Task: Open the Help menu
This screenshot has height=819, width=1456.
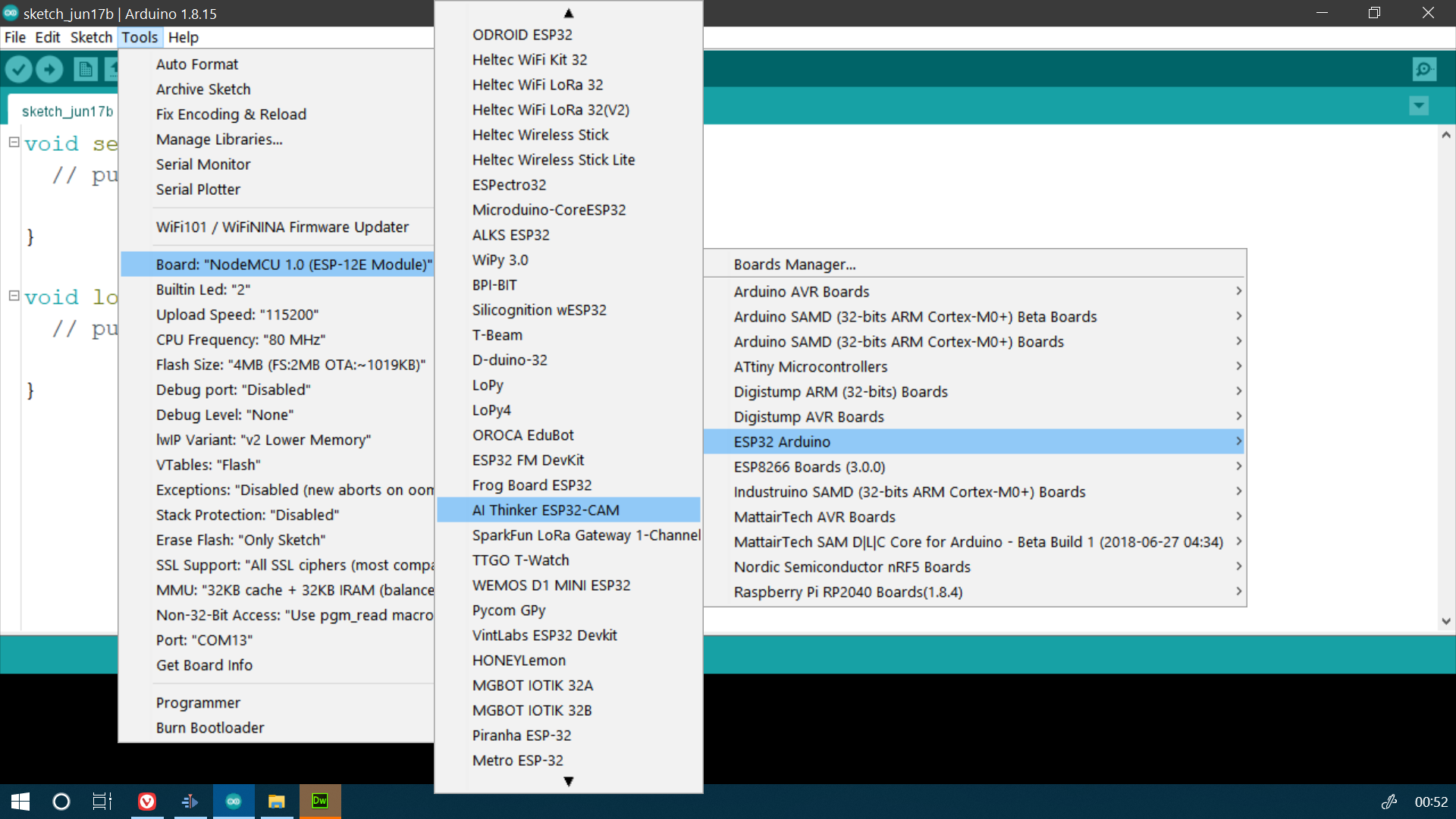Action: coord(184,37)
